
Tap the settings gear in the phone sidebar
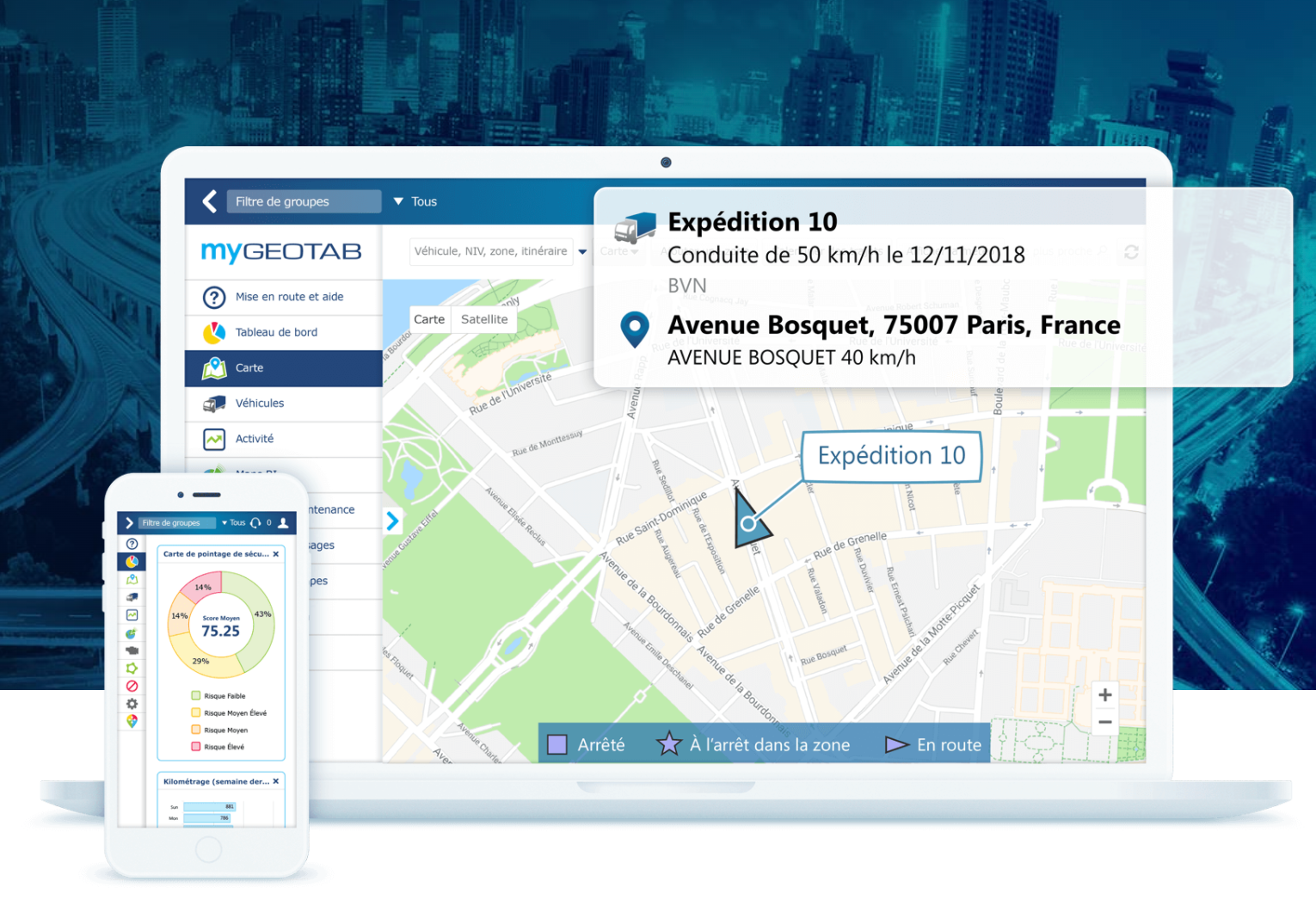[x=132, y=704]
